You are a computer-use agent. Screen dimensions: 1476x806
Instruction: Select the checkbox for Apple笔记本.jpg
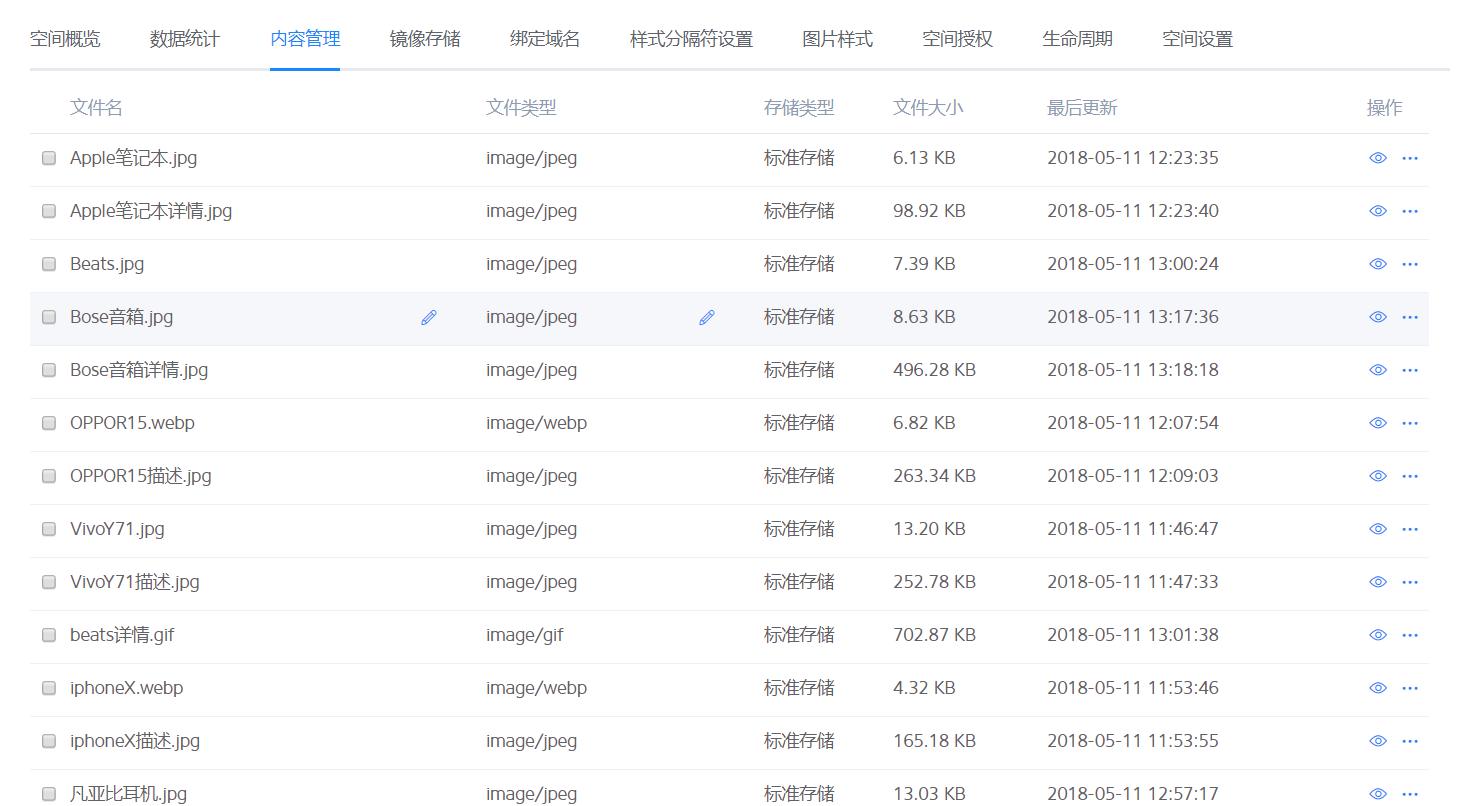49,158
